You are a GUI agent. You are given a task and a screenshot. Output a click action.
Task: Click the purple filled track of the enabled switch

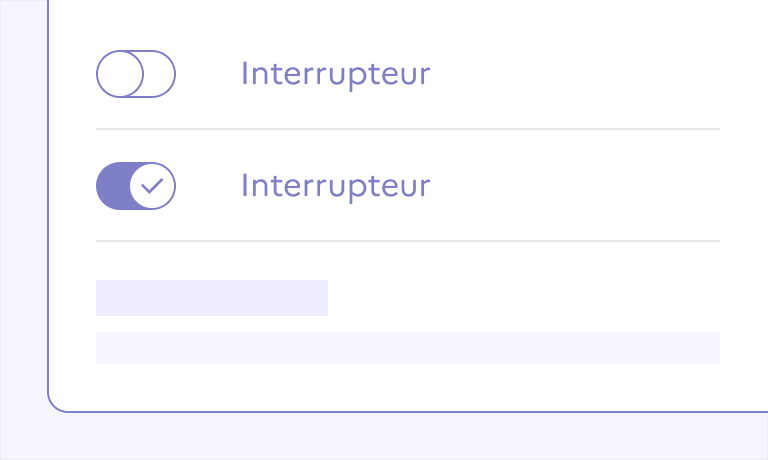[x=112, y=186]
